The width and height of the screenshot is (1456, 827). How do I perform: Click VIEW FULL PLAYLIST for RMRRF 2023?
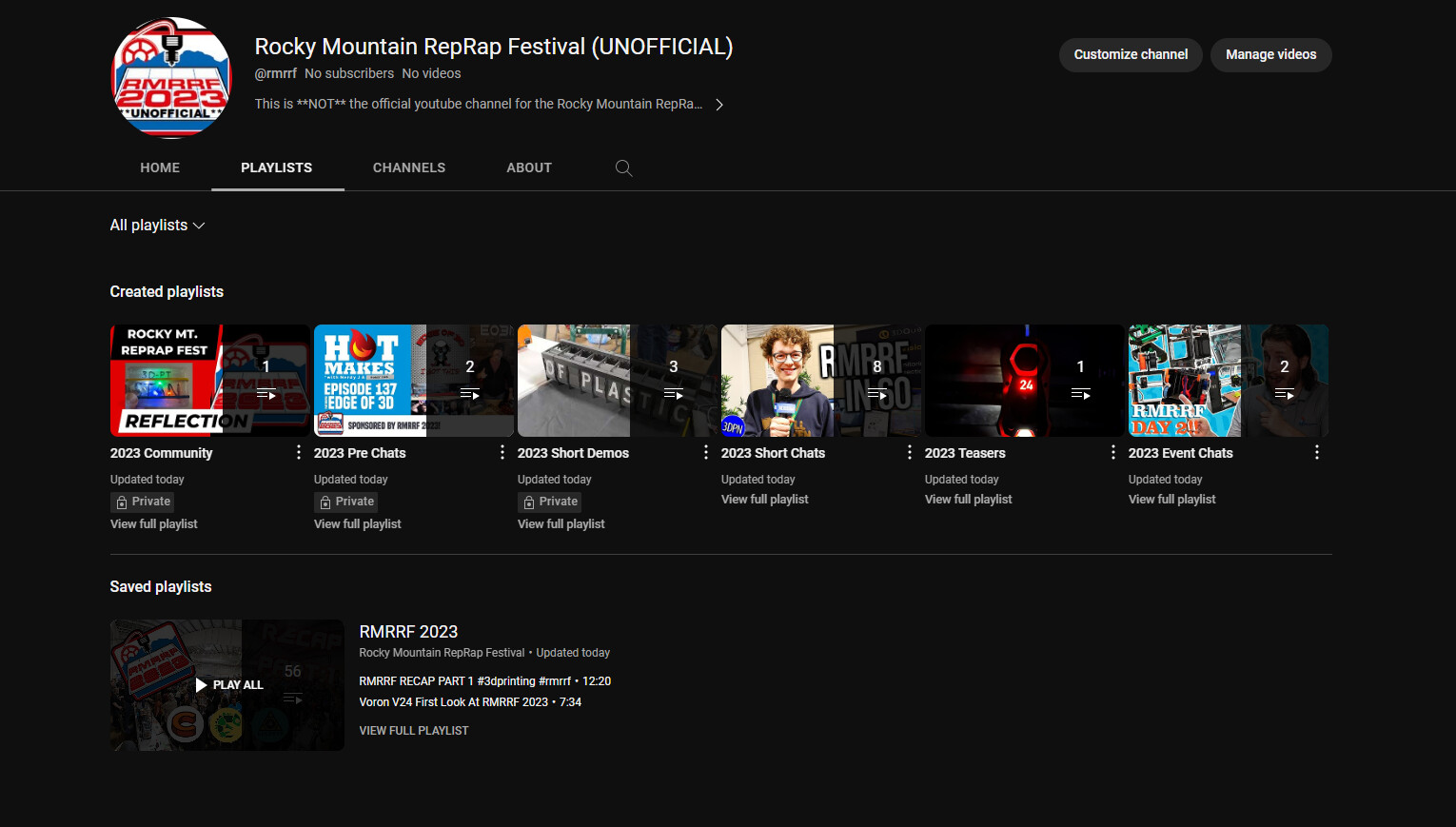coord(414,731)
